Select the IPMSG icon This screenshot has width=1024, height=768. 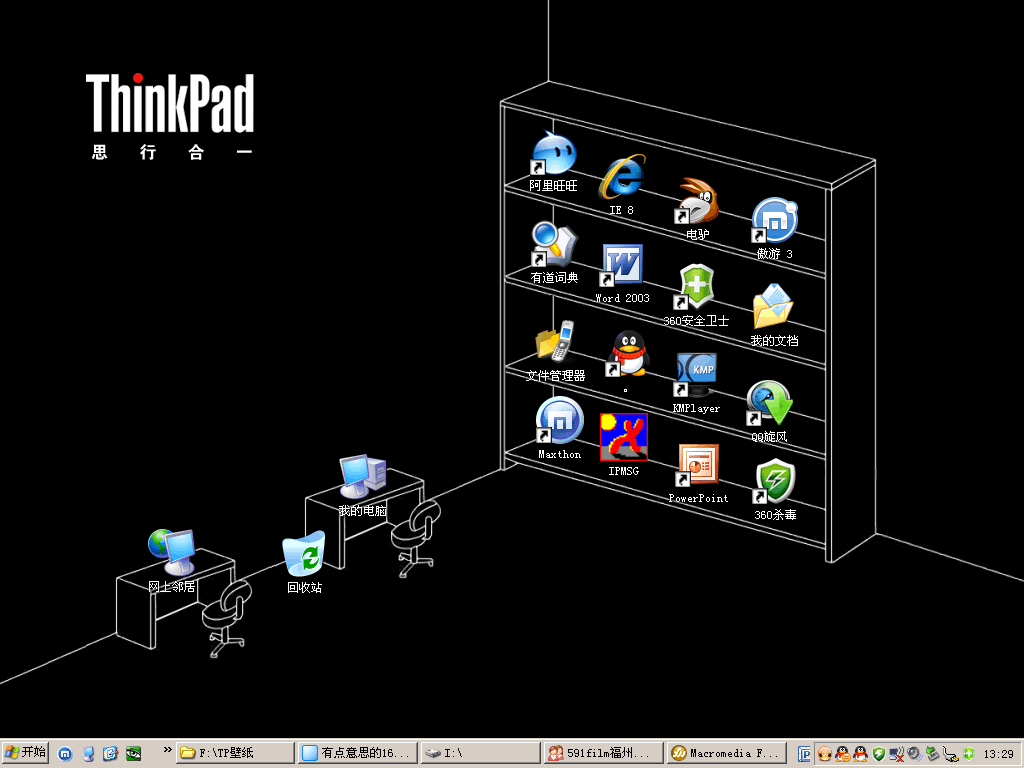[624, 444]
